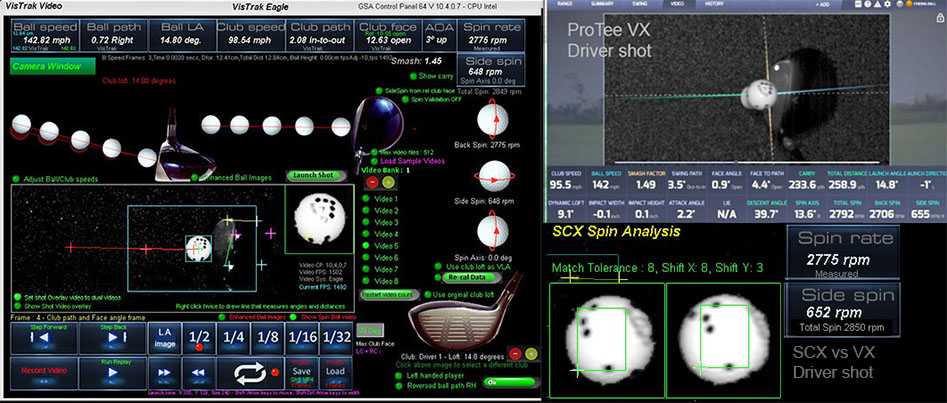Set playback speed to 1/4
947x403 pixels.
[x=233, y=338]
